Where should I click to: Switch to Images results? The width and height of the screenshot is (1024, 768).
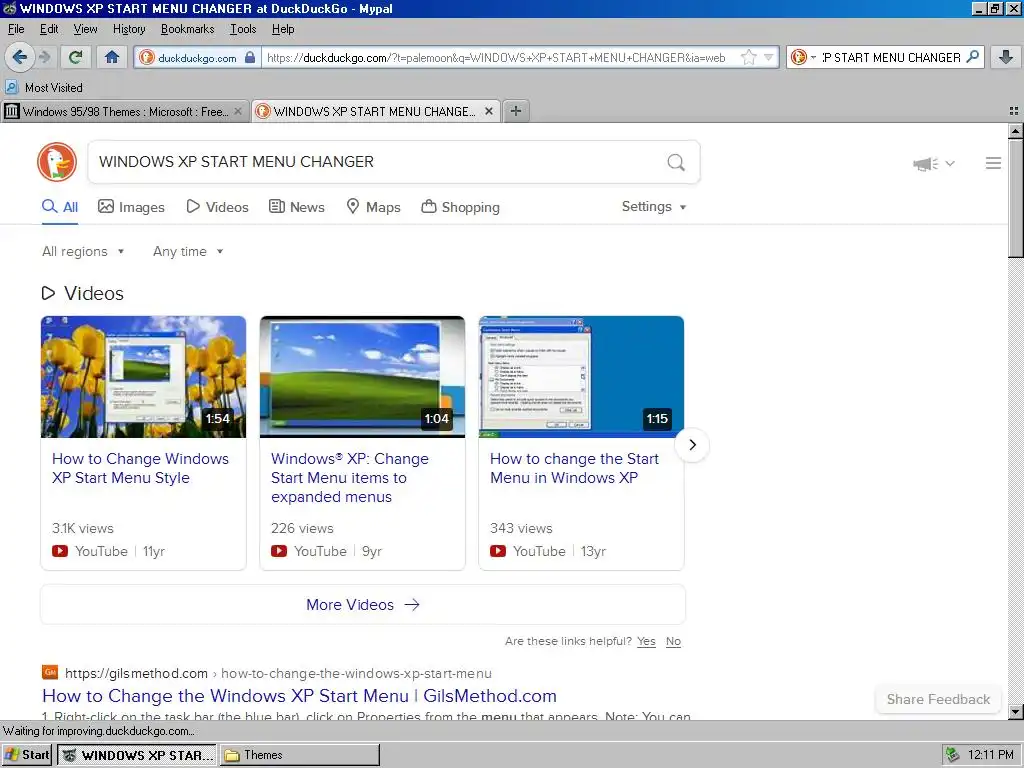tap(131, 207)
